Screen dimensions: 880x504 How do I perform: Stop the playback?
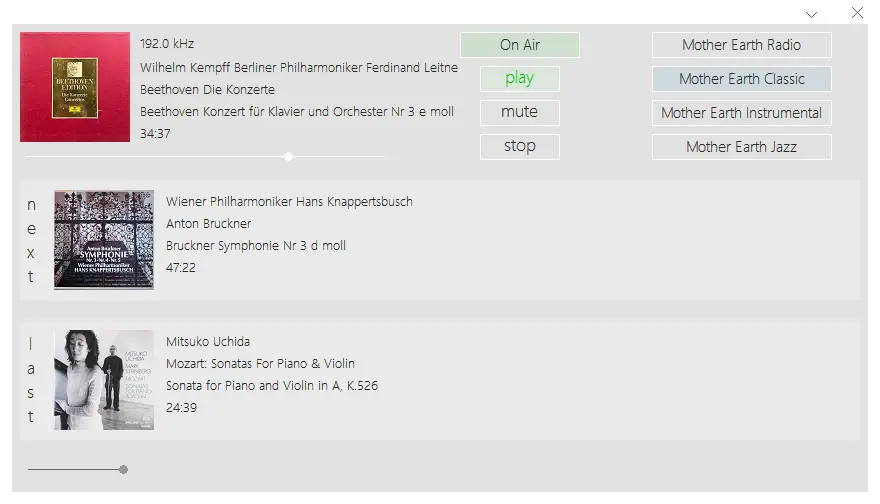519,146
